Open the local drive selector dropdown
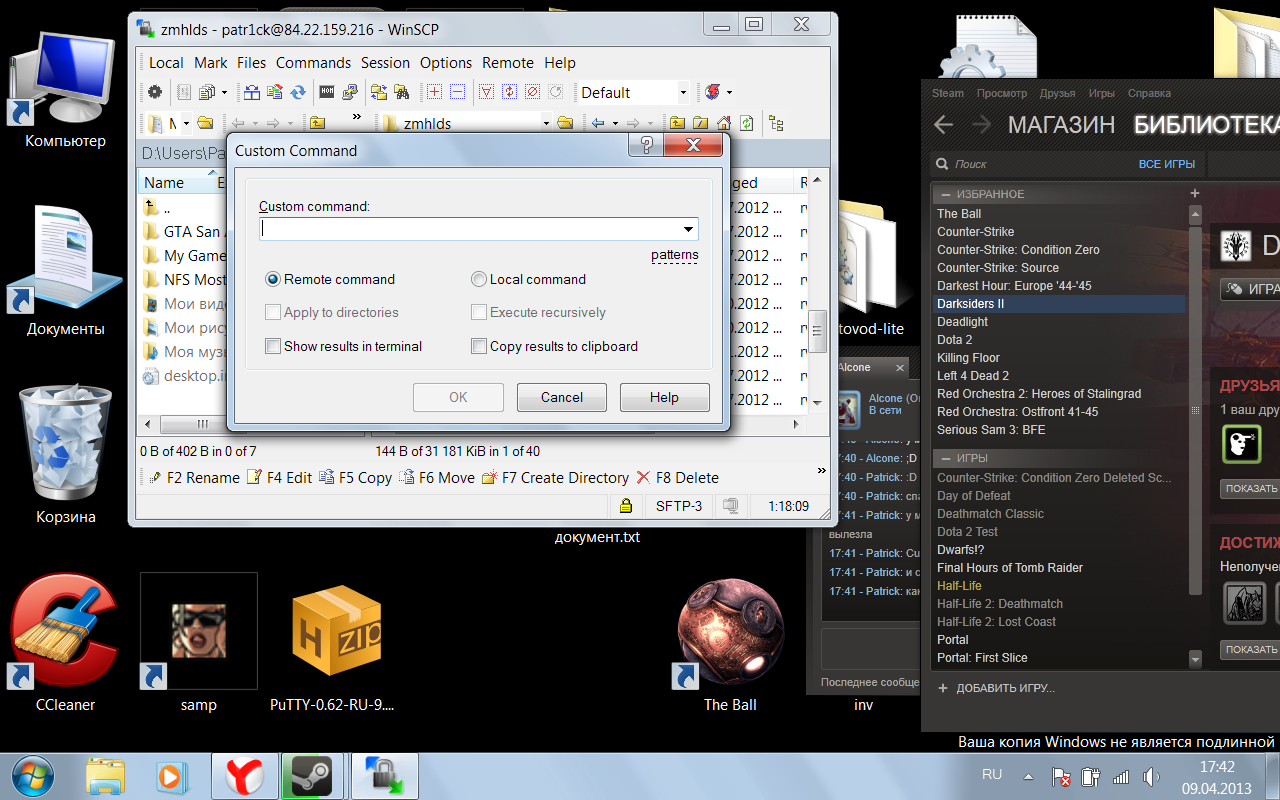Image resolution: width=1280 pixels, height=800 pixels. pyautogui.click(x=187, y=123)
